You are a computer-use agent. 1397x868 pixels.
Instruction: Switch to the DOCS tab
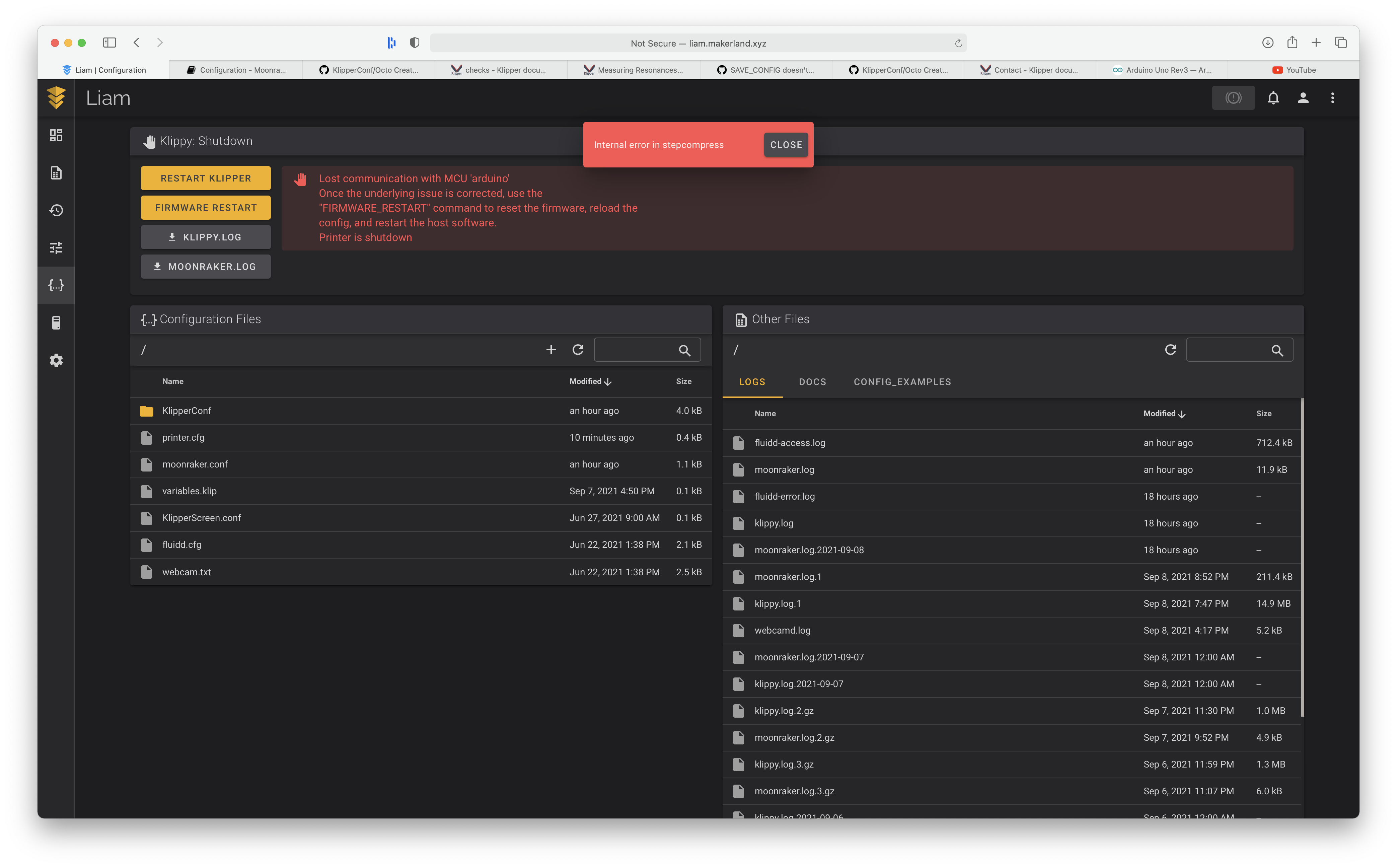point(812,382)
